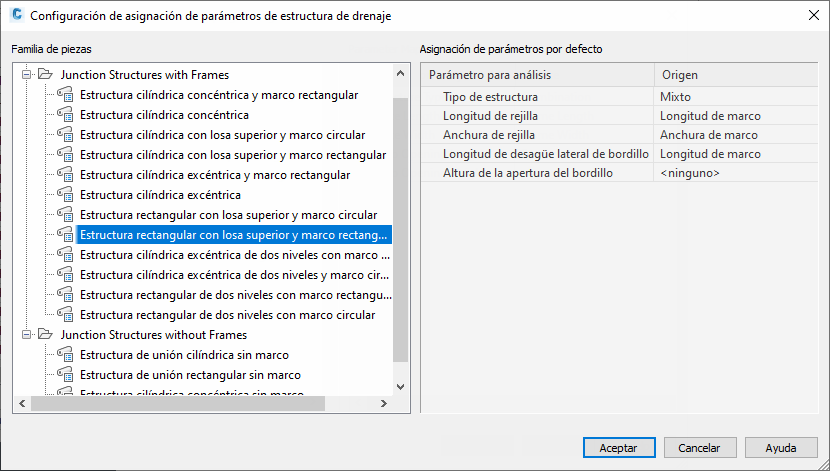Click the Parámetro para análisis column header
This screenshot has width=830, height=471.
[x=538, y=75]
